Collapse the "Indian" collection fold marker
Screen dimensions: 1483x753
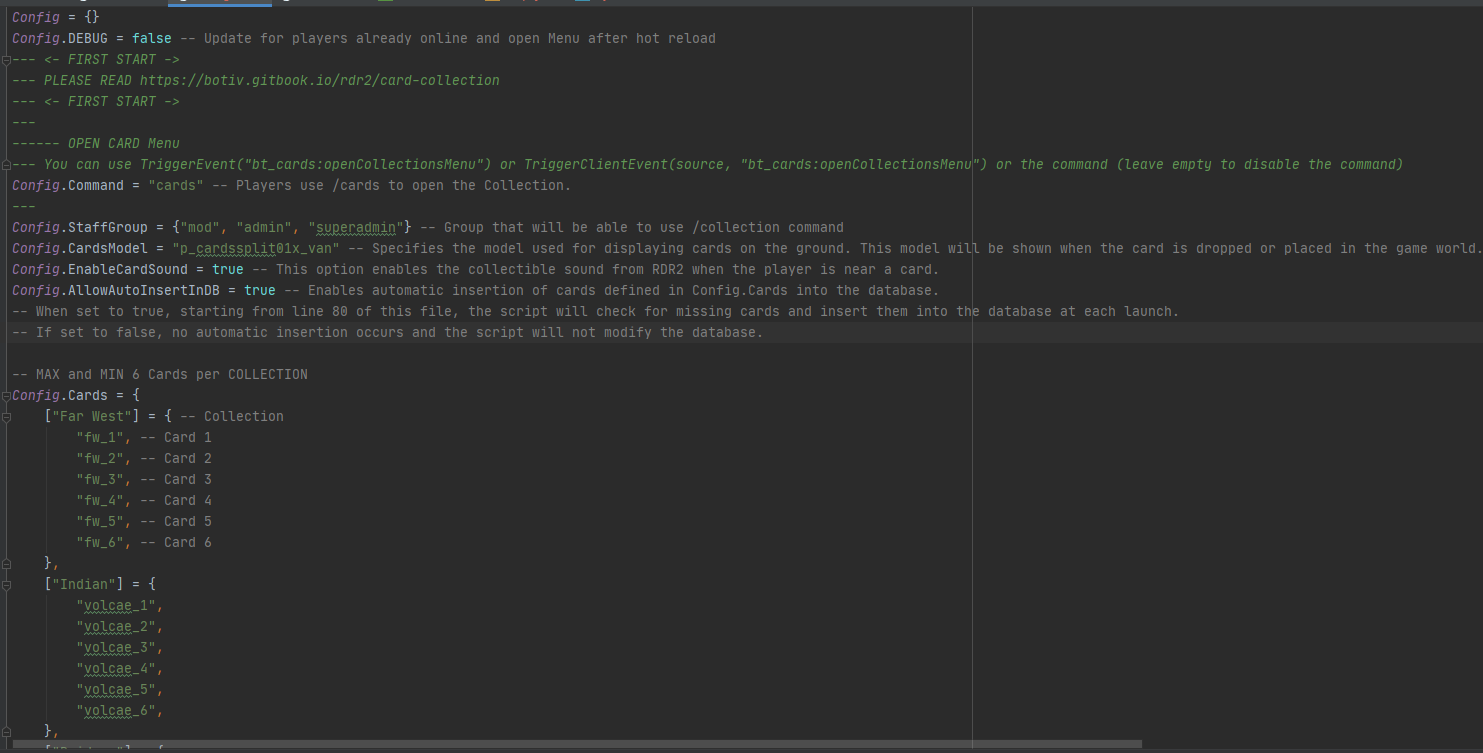(x=6, y=584)
